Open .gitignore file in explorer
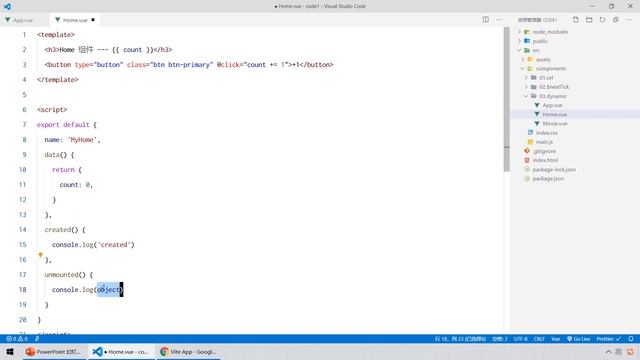 click(544, 151)
